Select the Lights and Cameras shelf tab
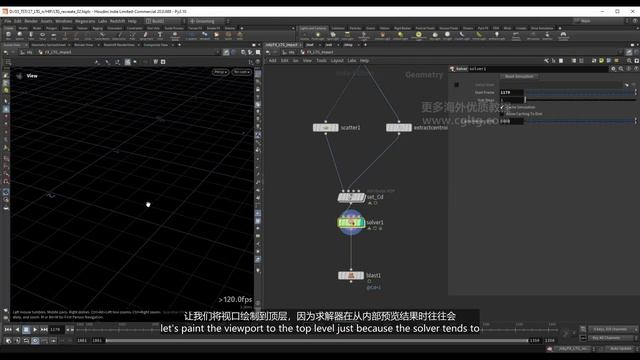This screenshot has width=640, height=360. 313,28
